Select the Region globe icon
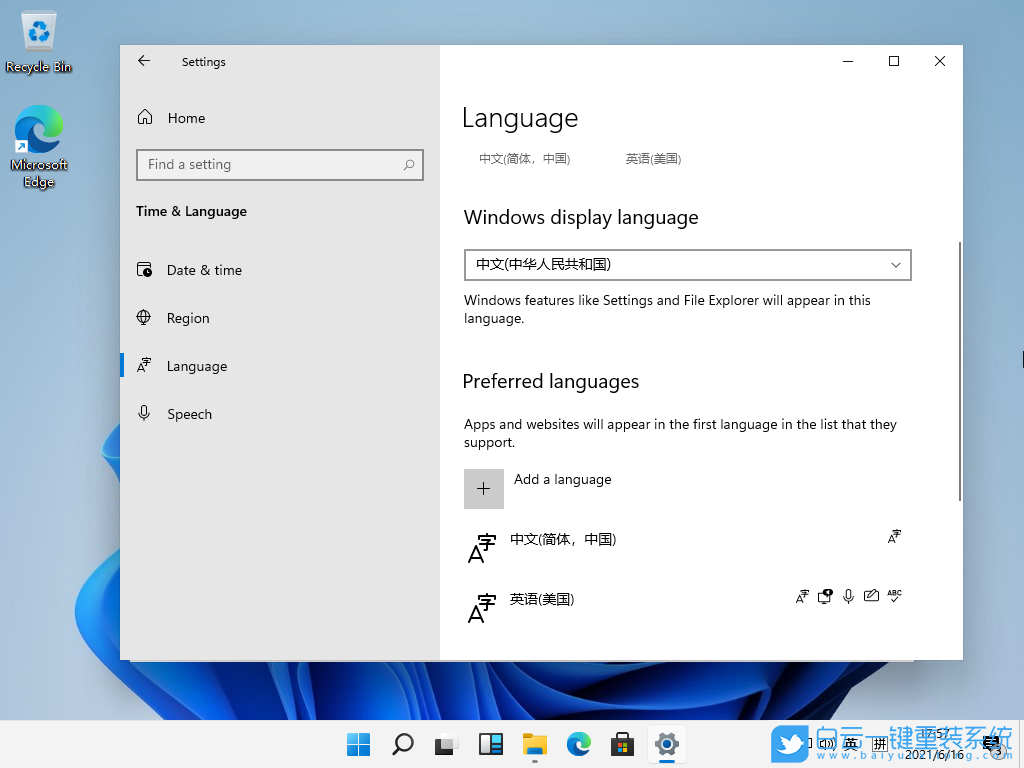This screenshot has height=768, width=1024. tap(146, 318)
